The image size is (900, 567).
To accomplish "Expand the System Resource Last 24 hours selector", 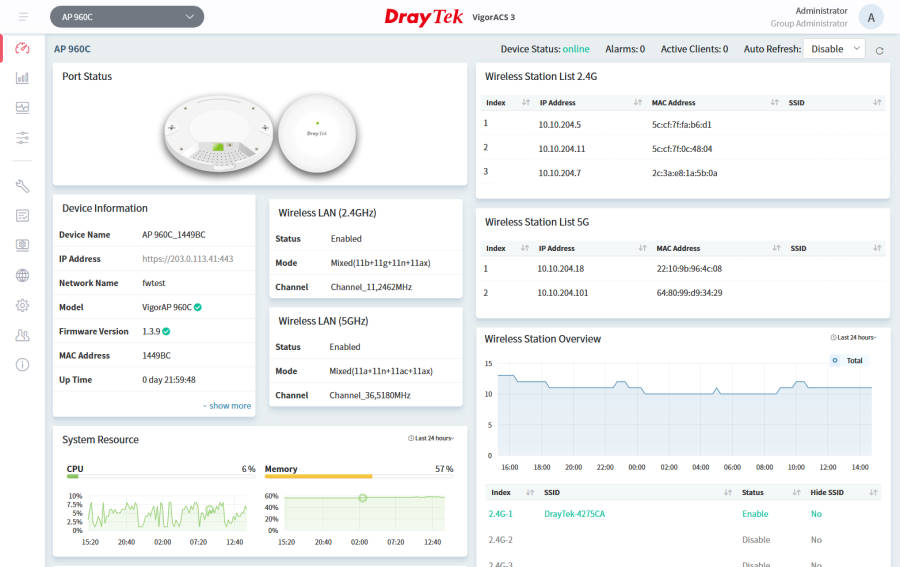I will coord(430,438).
